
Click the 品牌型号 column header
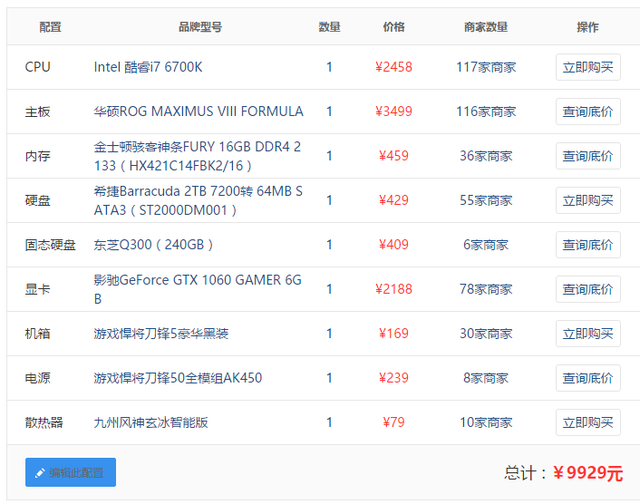tap(200, 27)
